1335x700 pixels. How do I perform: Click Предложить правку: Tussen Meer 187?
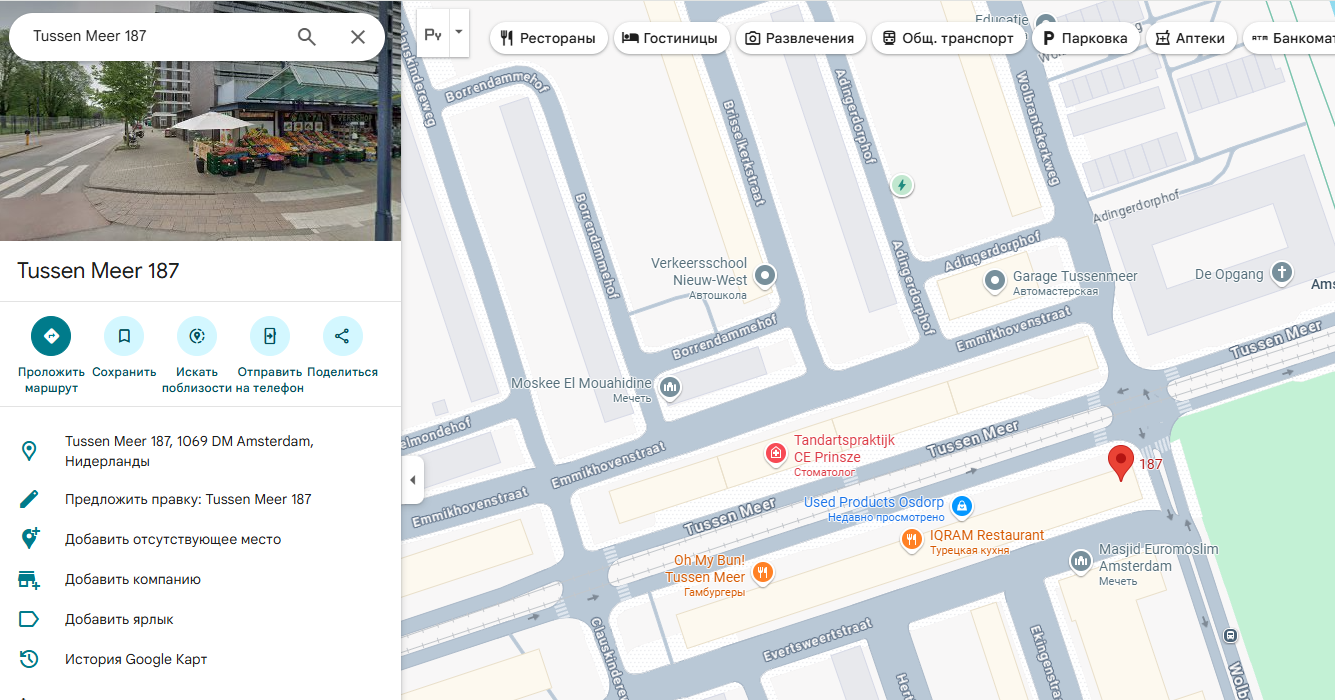pyautogui.click(x=188, y=499)
